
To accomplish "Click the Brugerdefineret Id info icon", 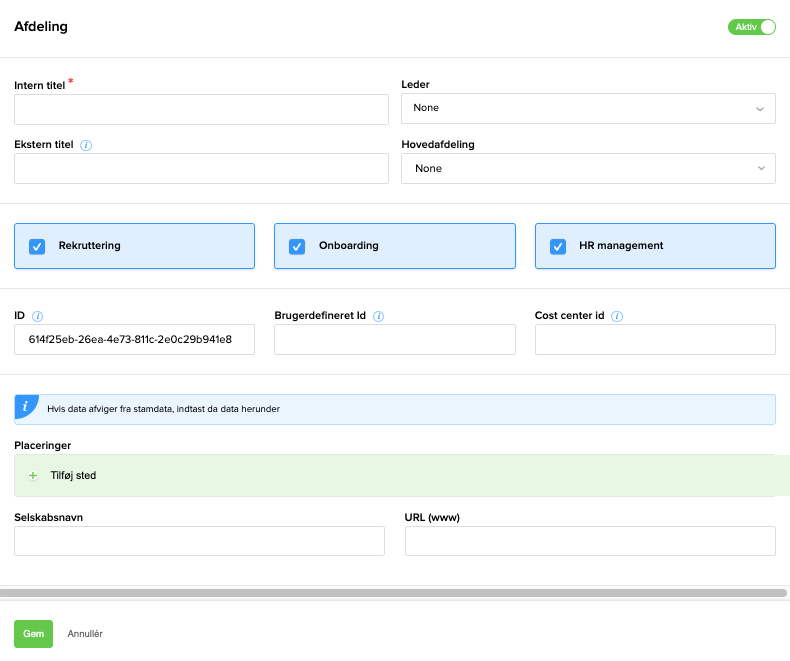I will pyautogui.click(x=378, y=316).
